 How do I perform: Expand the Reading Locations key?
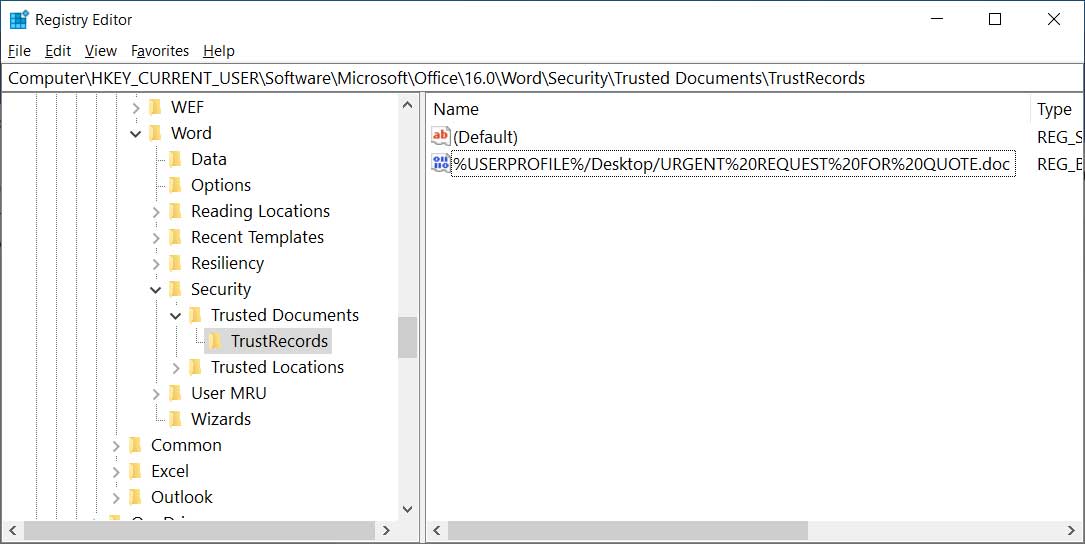156,211
